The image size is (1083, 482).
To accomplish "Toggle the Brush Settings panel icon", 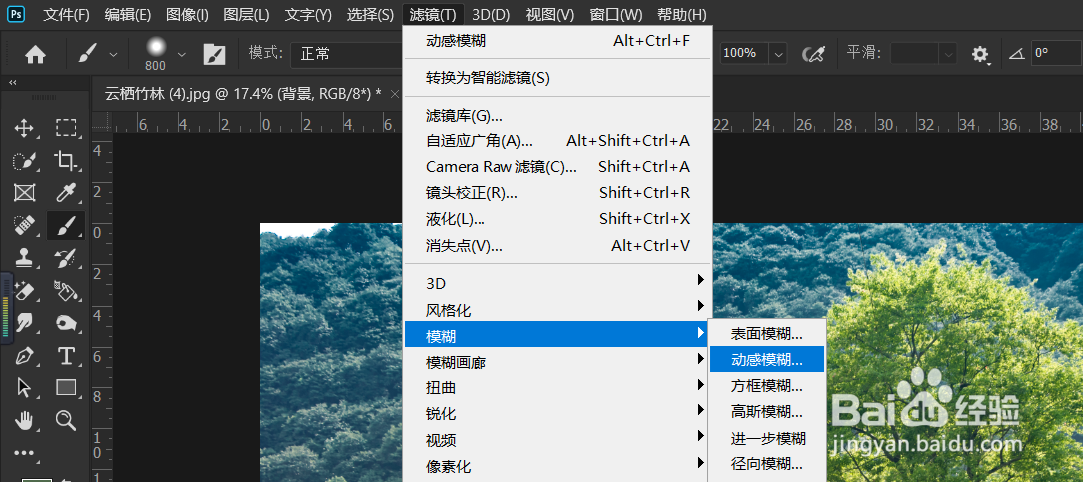I will [x=214, y=54].
